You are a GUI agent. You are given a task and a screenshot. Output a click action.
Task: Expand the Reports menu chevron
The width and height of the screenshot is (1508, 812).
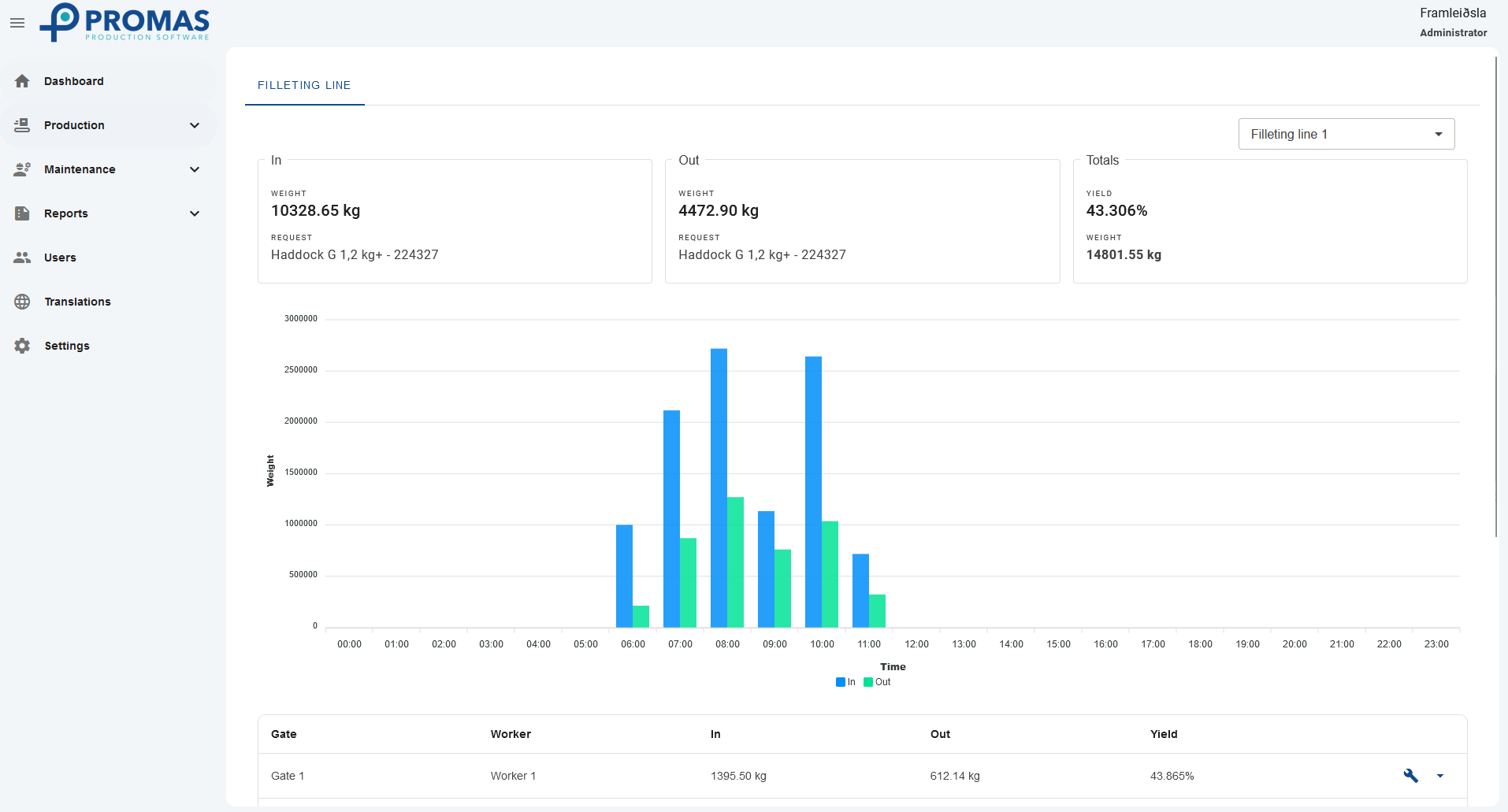click(195, 213)
